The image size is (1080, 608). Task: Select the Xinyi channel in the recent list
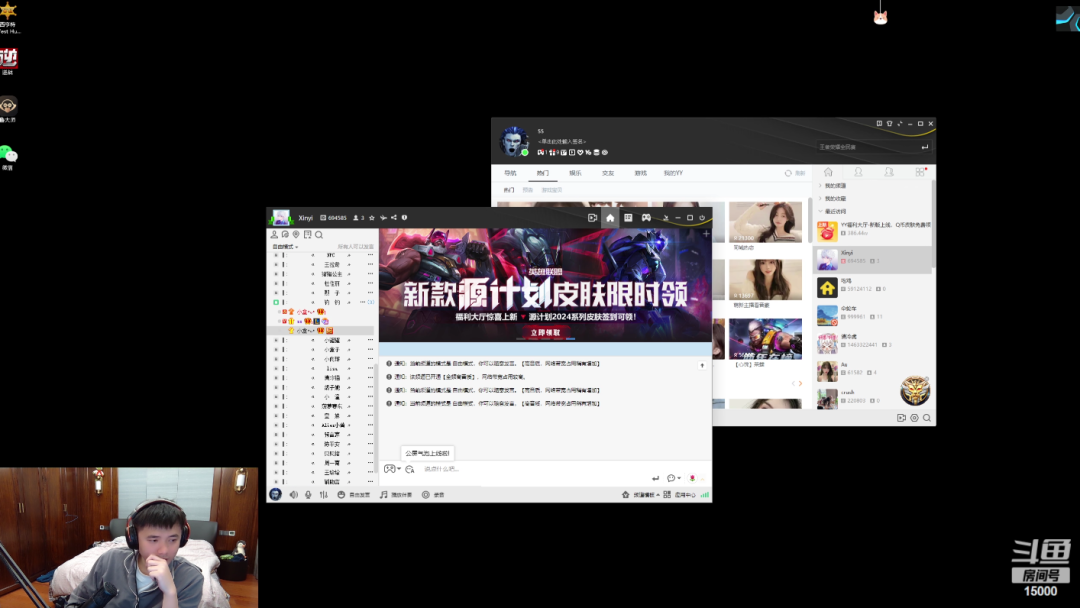[873, 260]
